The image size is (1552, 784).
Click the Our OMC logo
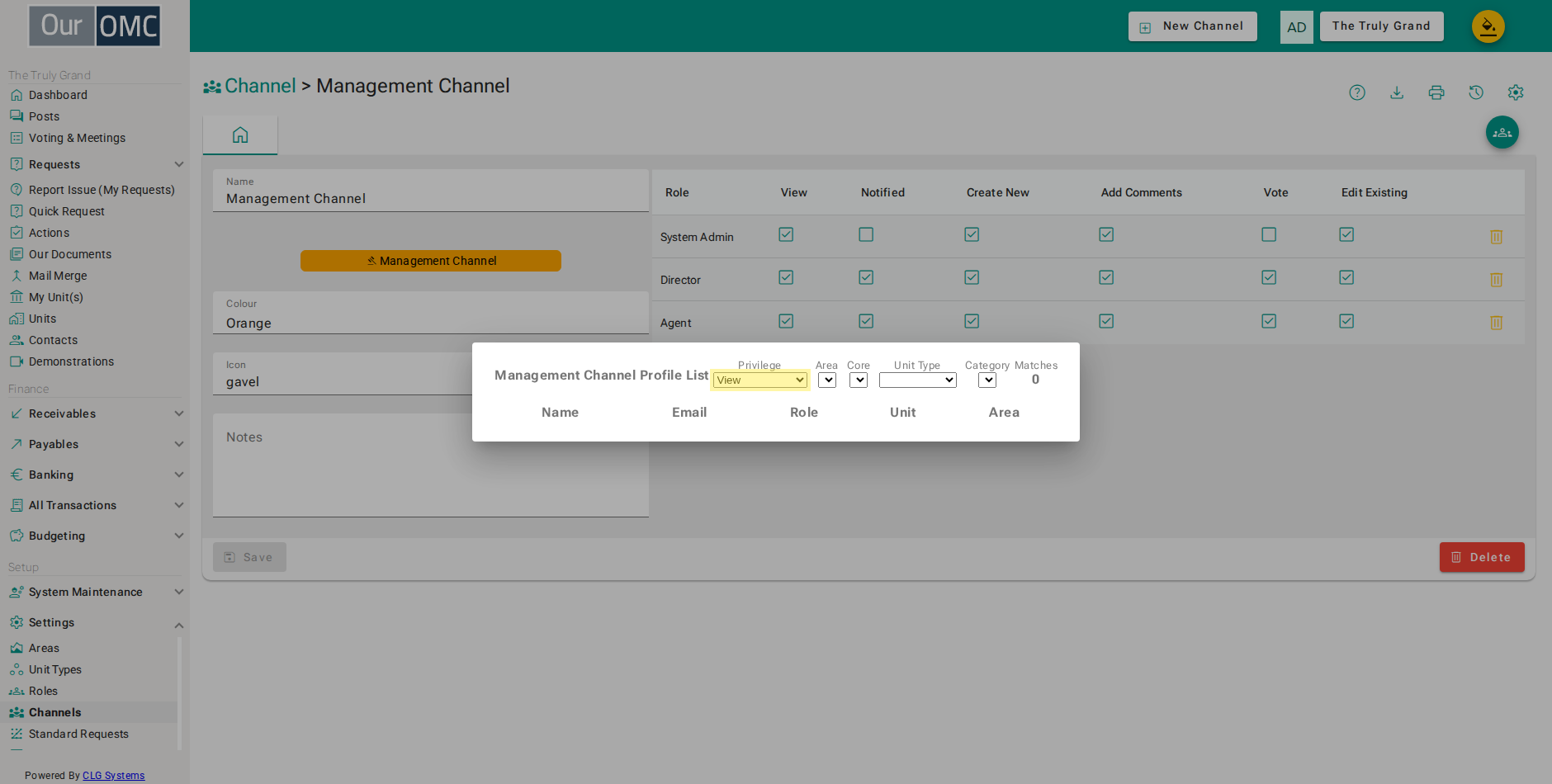click(95, 26)
